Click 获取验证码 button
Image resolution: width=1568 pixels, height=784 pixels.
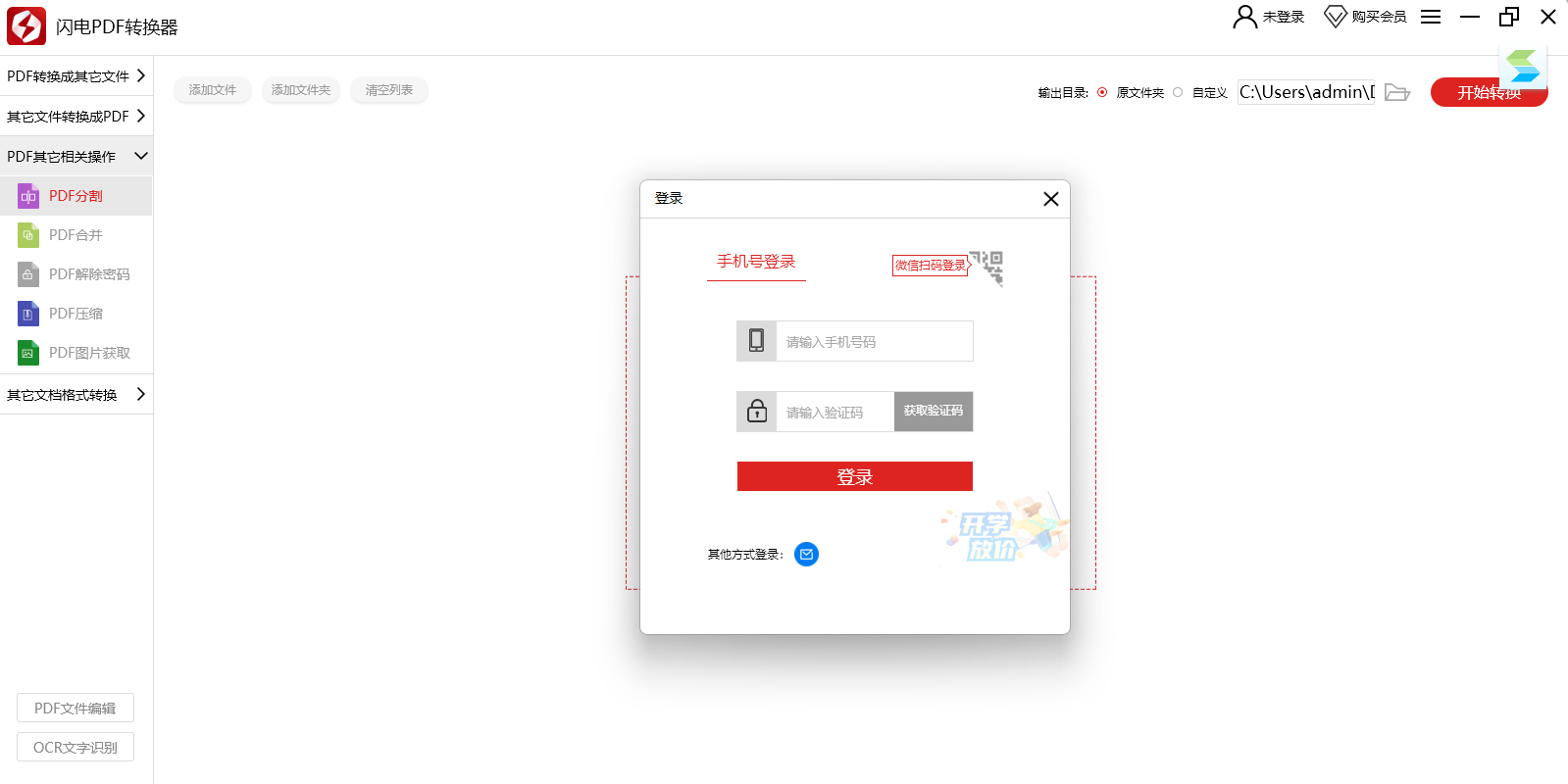pyautogui.click(x=934, y=412)
